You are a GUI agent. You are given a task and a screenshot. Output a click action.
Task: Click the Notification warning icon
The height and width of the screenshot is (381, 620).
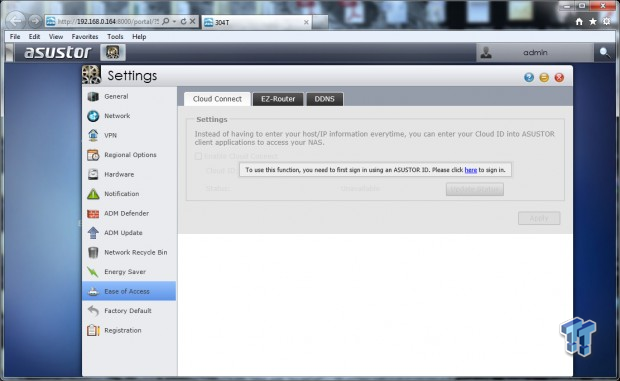click(93, 194)
